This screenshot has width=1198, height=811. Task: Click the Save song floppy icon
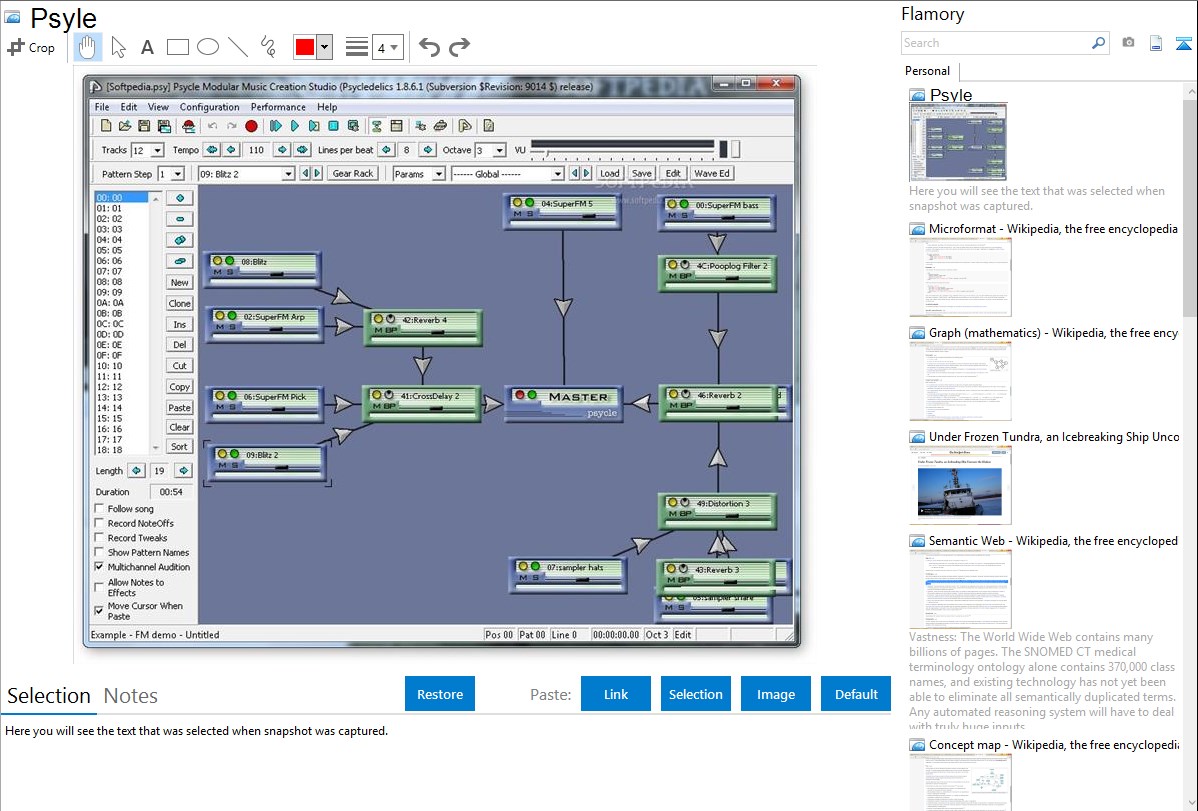pos(144,126)
